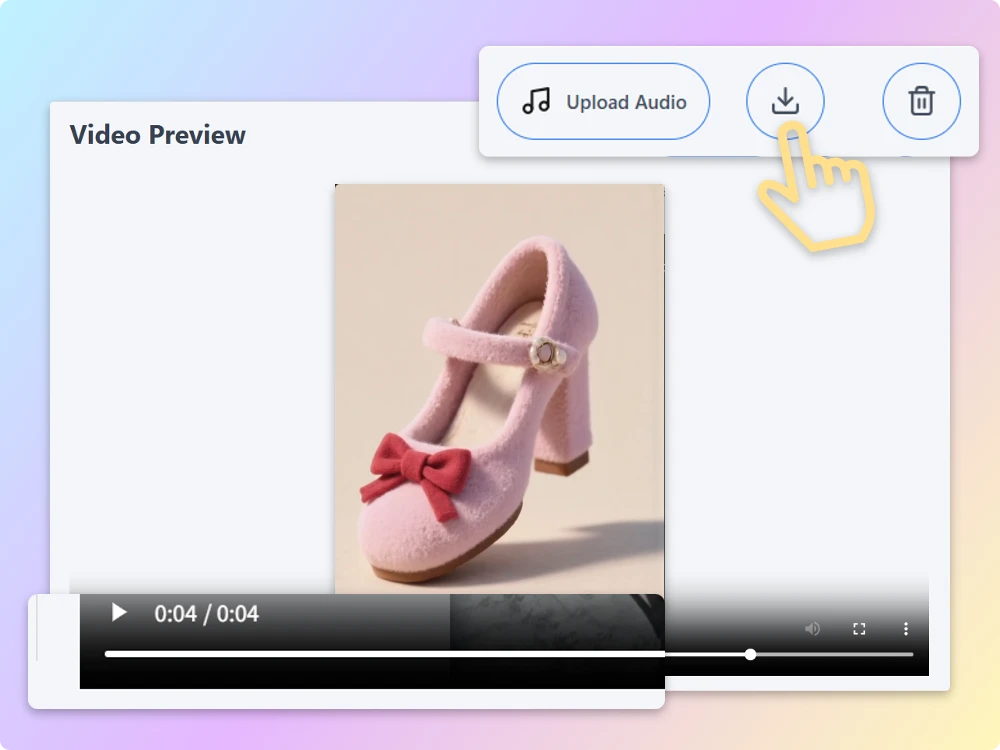Image resolution: width=1000 pixels, height=750 pixels.
Task: Click the "Upload Audio" text label
Action: tap(626, 102)
